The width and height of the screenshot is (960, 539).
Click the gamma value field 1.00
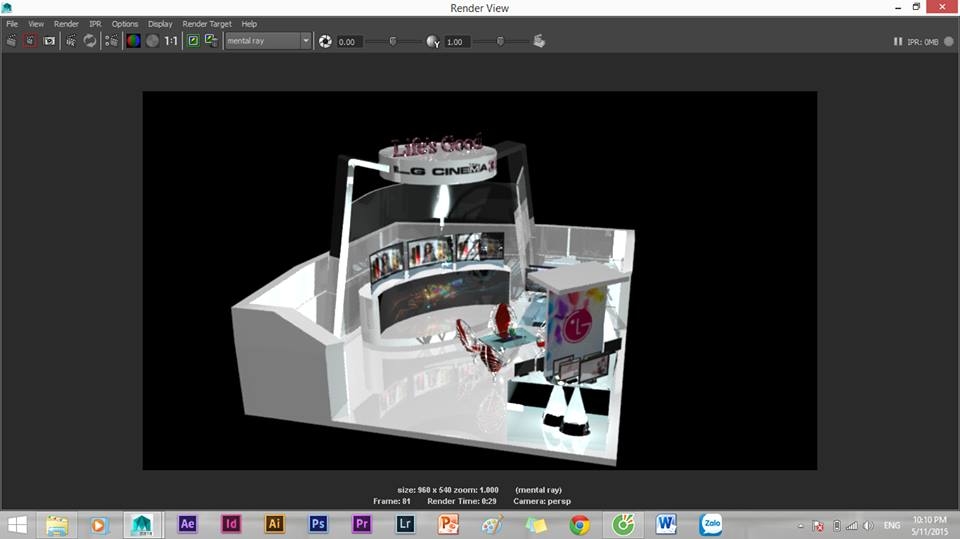pyautogui.click(x=459, y=42)
